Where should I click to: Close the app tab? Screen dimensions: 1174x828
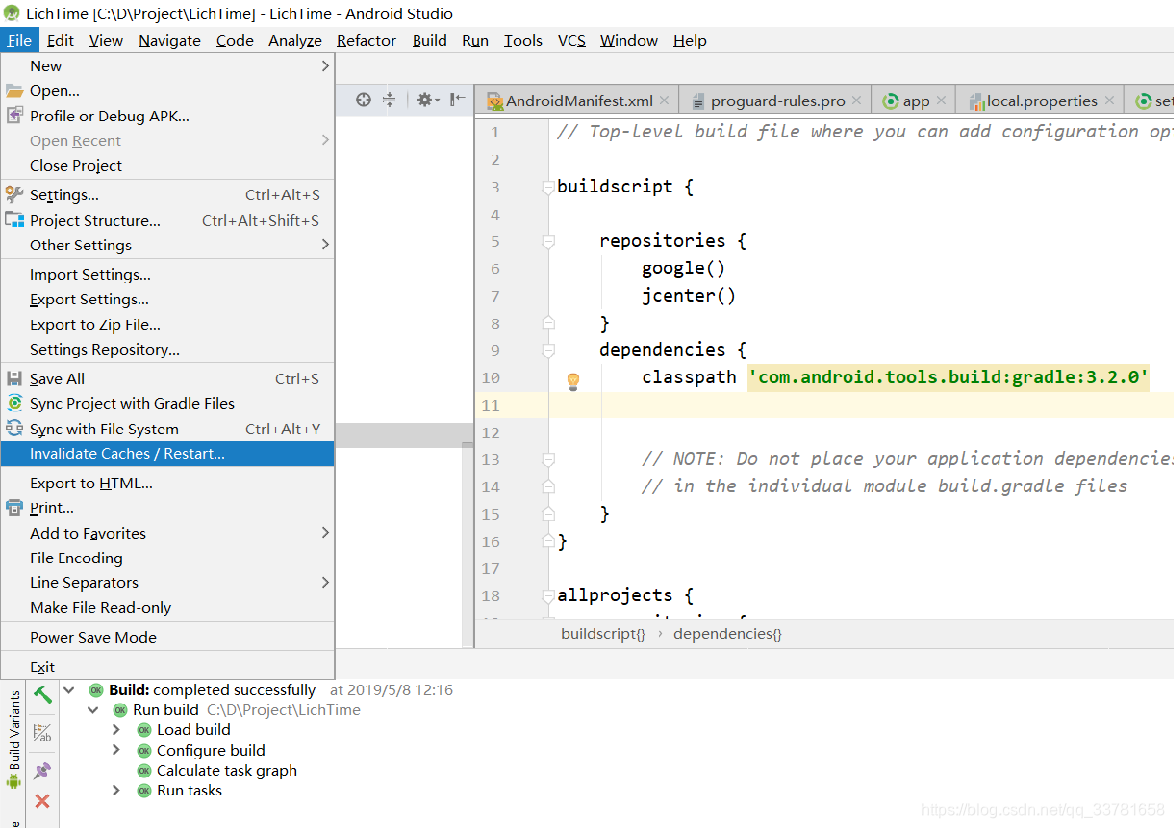(941, 100)
